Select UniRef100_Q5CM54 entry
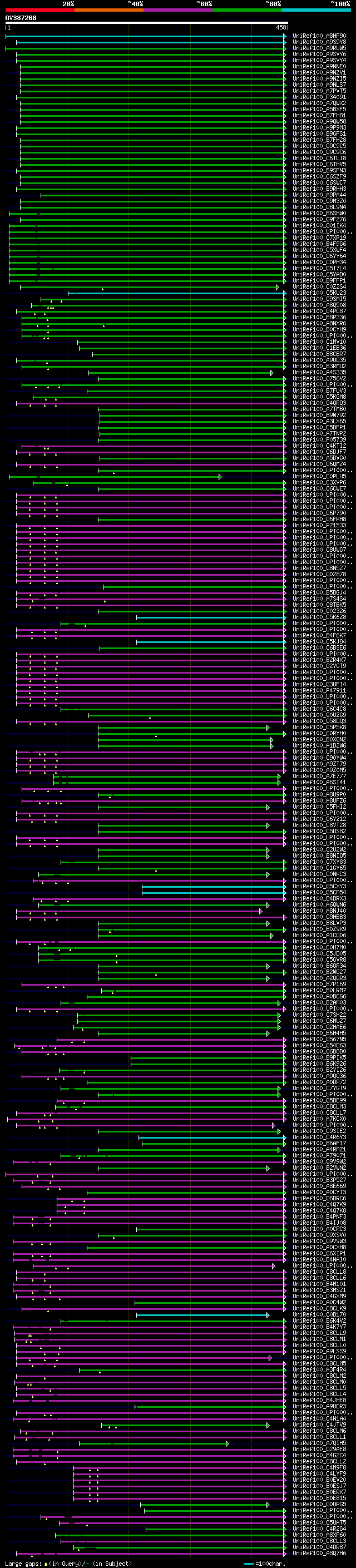The height and width of the screenshot is (1568, 356). (319, 892)
